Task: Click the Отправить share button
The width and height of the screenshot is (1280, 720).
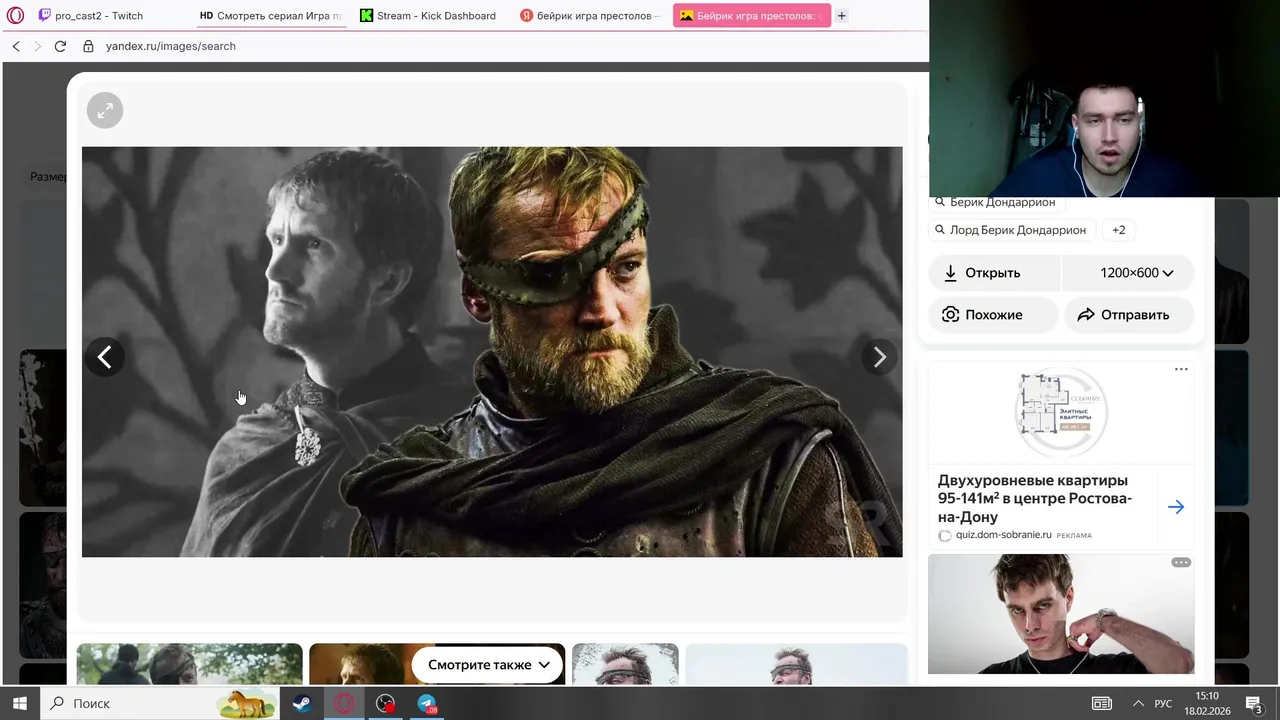Action: click(x=1129, y=314)
